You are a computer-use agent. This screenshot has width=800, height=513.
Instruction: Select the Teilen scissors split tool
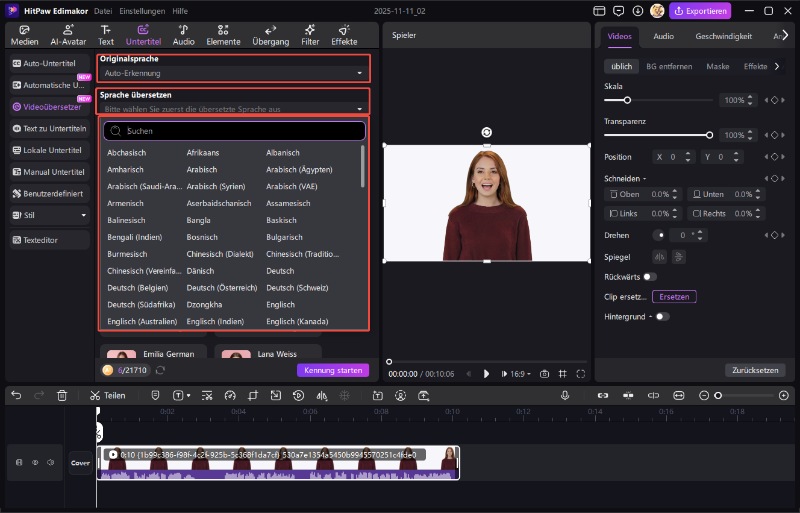[x=108, y=395]
